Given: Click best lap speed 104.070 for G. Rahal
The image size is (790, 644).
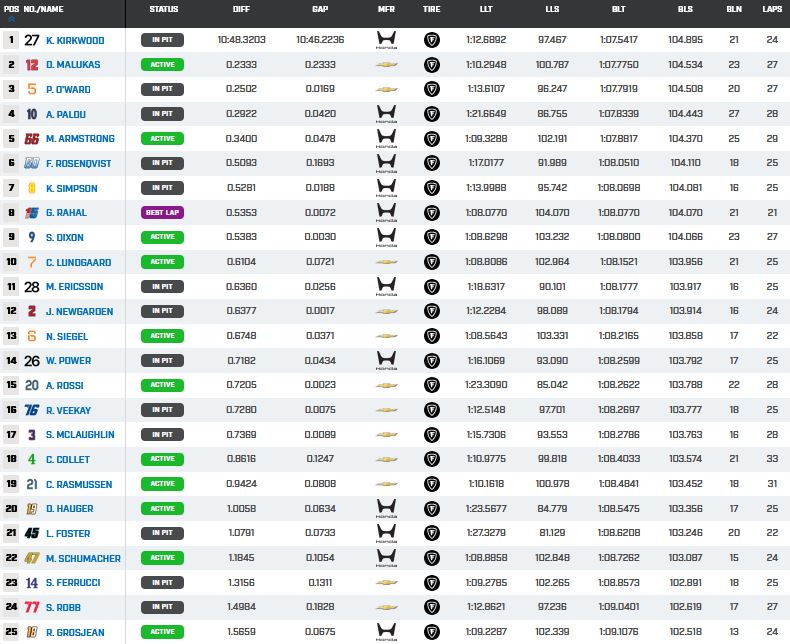Looking at the screenshot, I should point(685,213).
